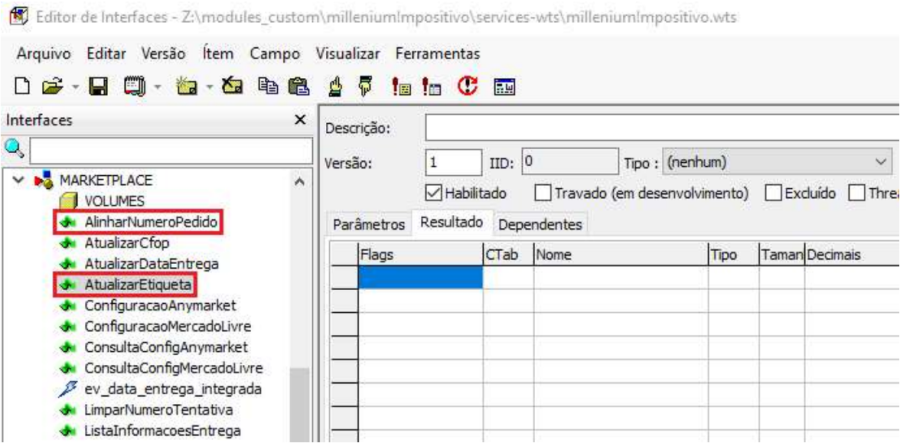Select the ConsultaConfigMercadoLivre interface
The height and width of the screenshot is (443, 900).
coord(174,368)
